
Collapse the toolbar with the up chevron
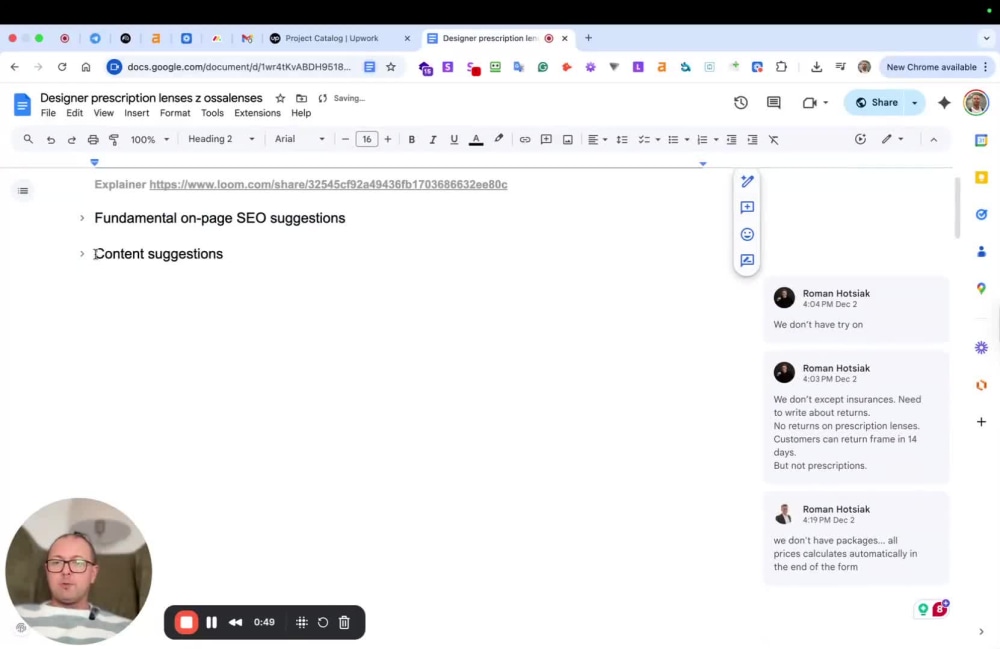pyautogui.click(x=934, y=140)
